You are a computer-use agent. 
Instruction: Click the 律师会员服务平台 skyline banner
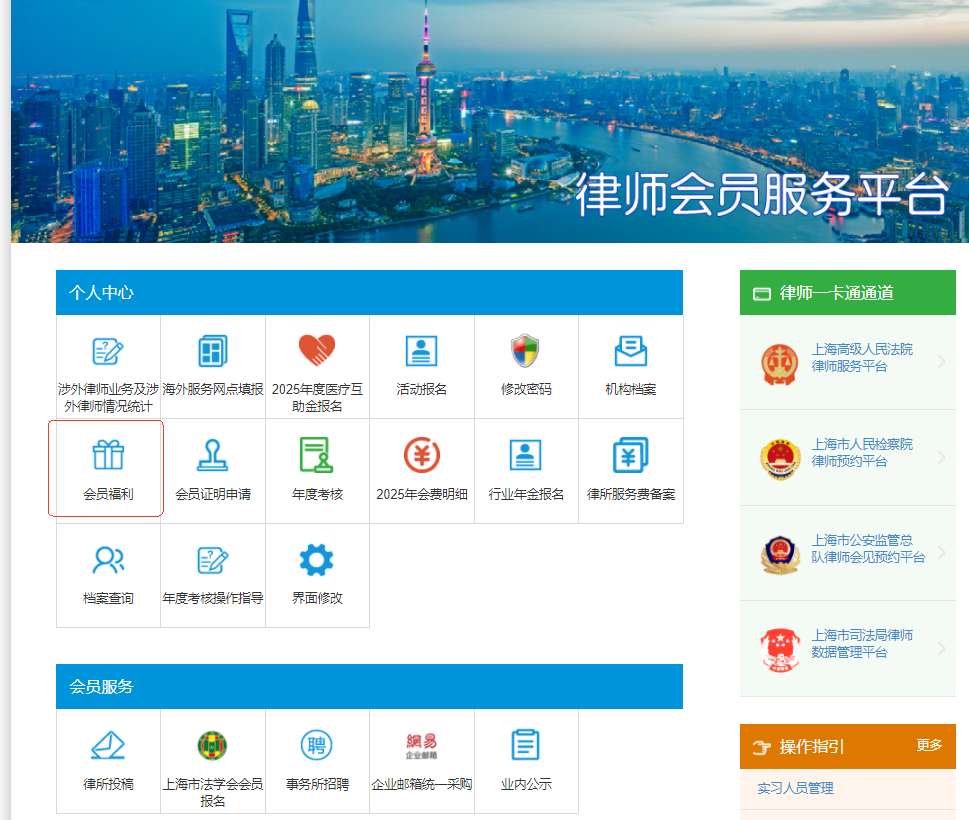click(x=490, y=120)
